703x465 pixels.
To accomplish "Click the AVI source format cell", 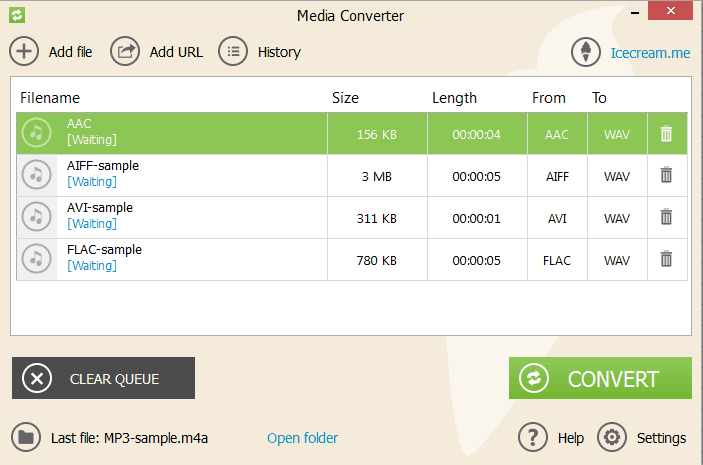I will 557,219.
